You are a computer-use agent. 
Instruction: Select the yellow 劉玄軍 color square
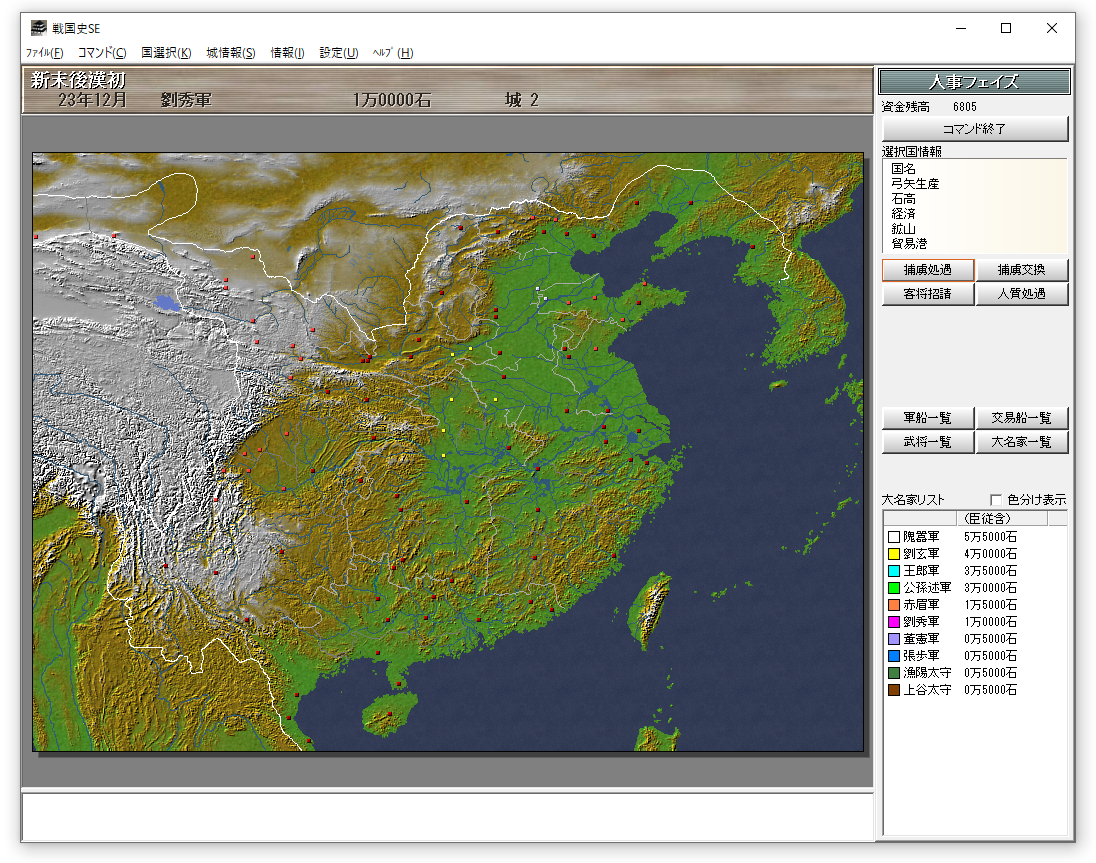point(894,554)
